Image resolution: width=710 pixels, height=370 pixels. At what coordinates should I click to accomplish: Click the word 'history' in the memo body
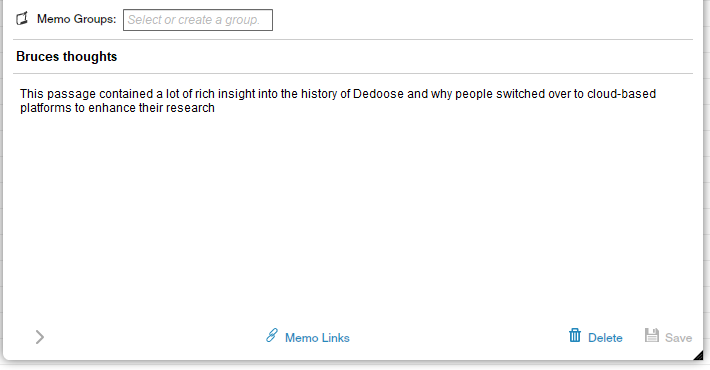point(319,94)
